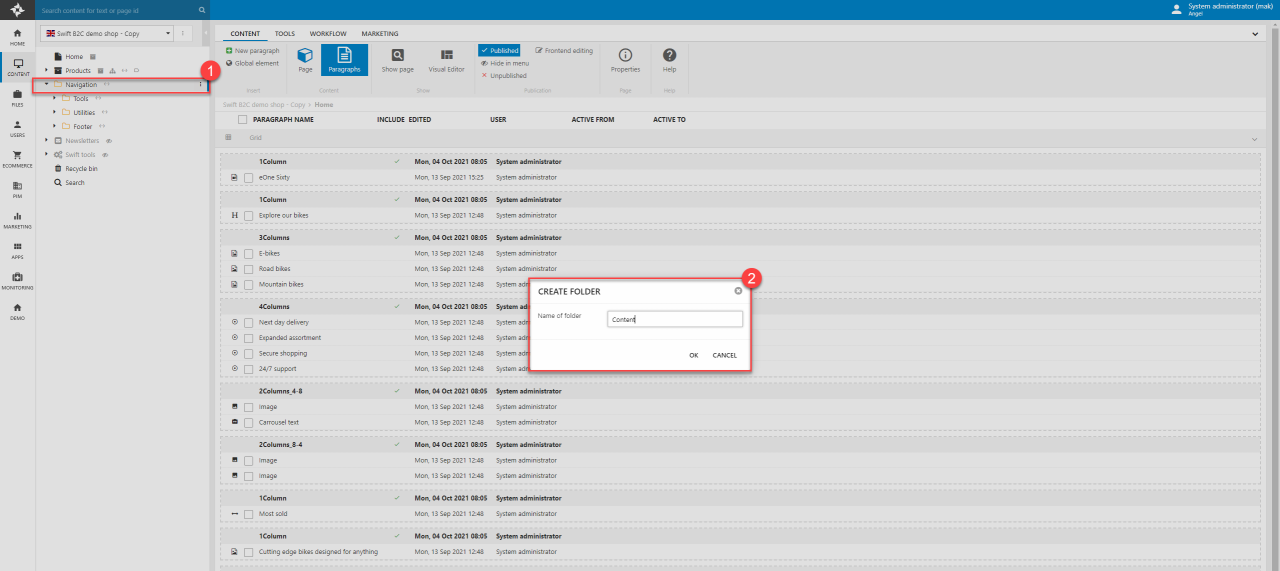The height and width of the screenshot is (571, 1280).
Task: Click the Visual Editor ribbon icon
Action: click(x=446, y=60)
